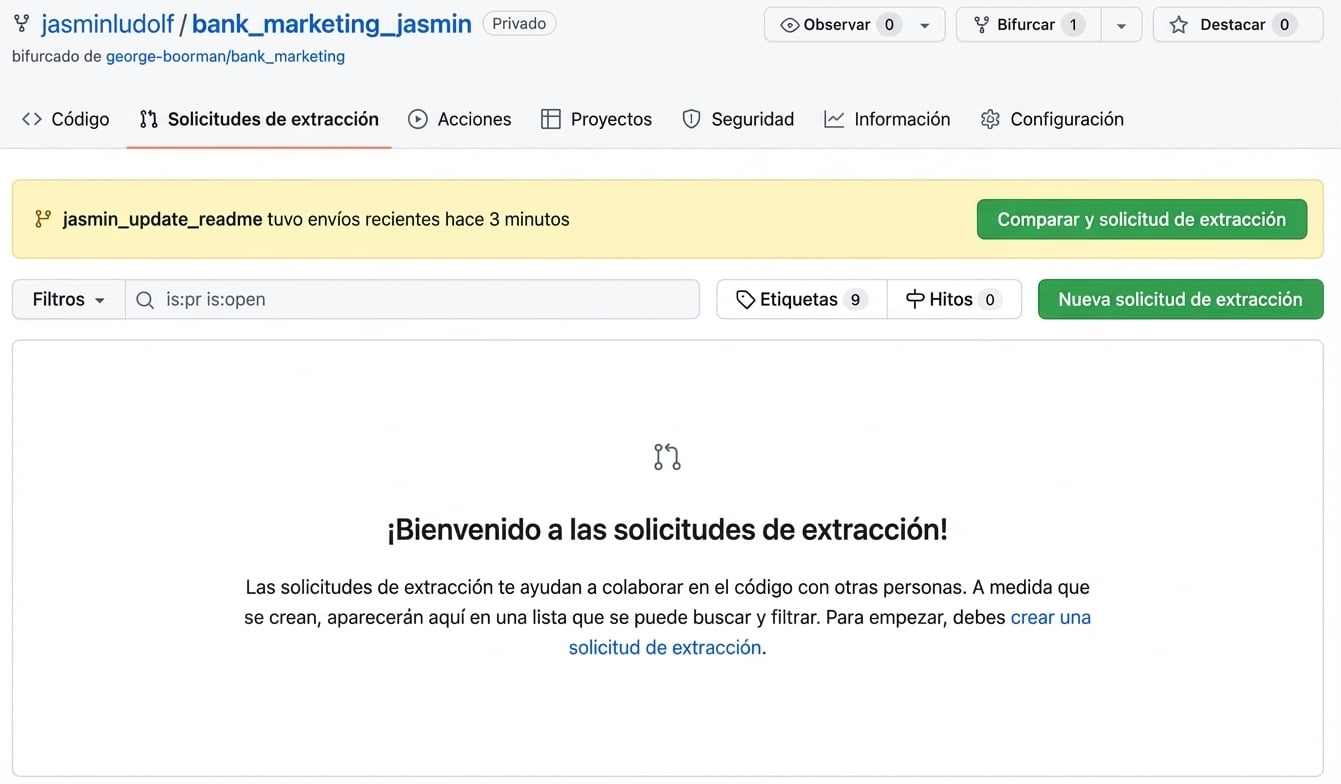
Task: Click the is:pr is:open search field
Action: 412,299
